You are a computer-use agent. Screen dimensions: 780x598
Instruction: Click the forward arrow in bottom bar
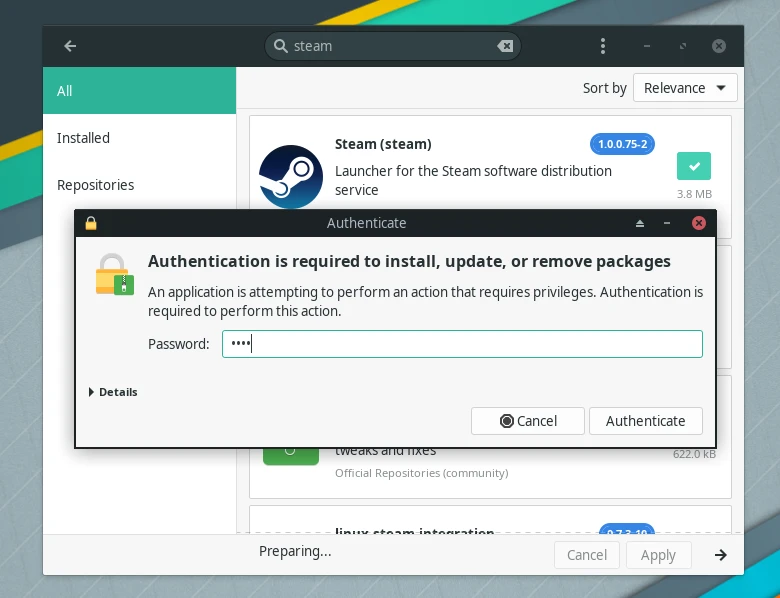click(x=720, y=555)
